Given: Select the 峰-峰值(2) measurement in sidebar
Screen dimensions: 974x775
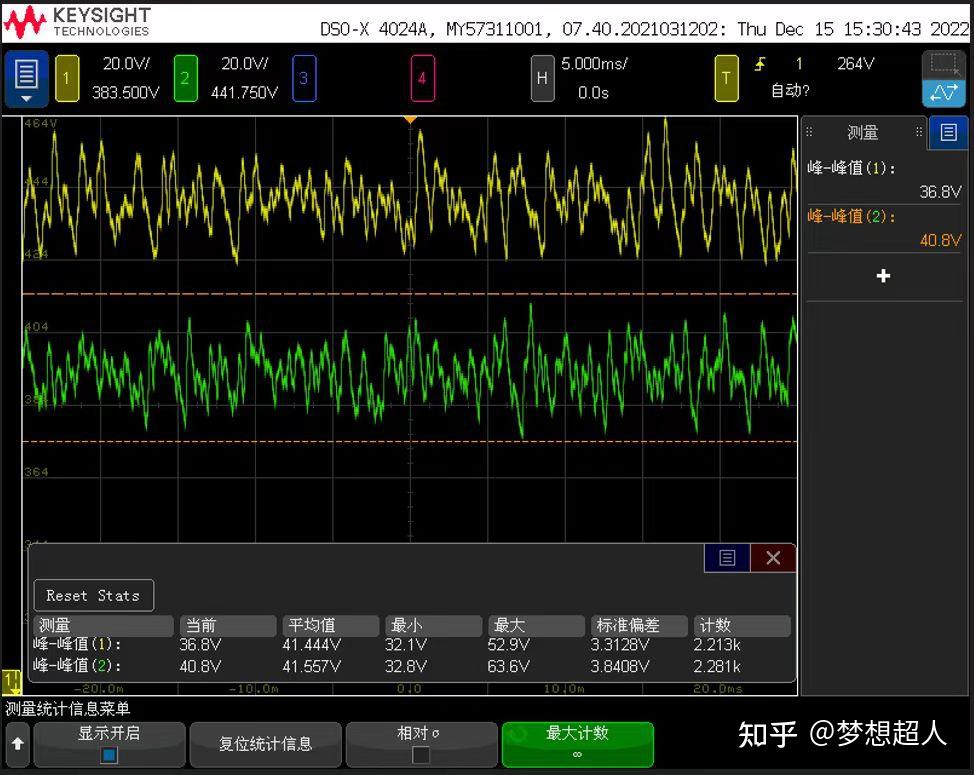Looking at the screenshot, I should [x=885, y=228].
